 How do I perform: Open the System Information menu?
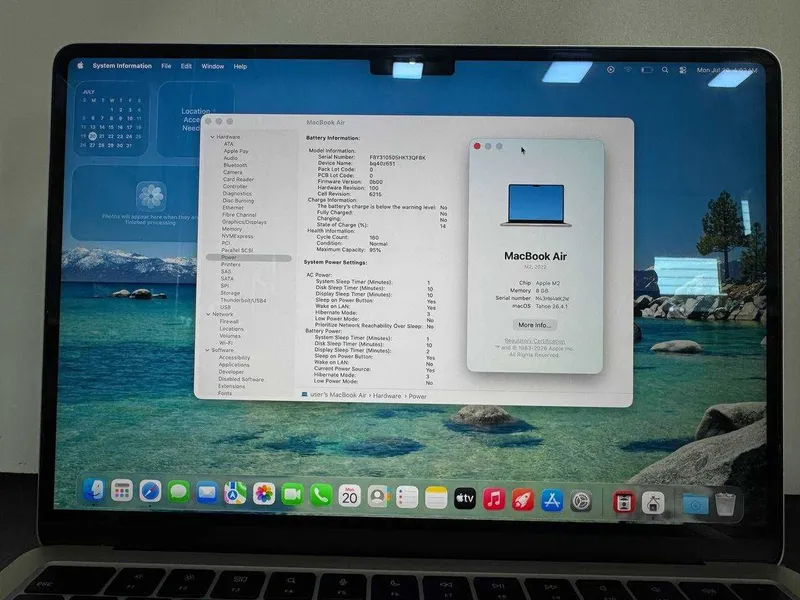tap(122, 66)
